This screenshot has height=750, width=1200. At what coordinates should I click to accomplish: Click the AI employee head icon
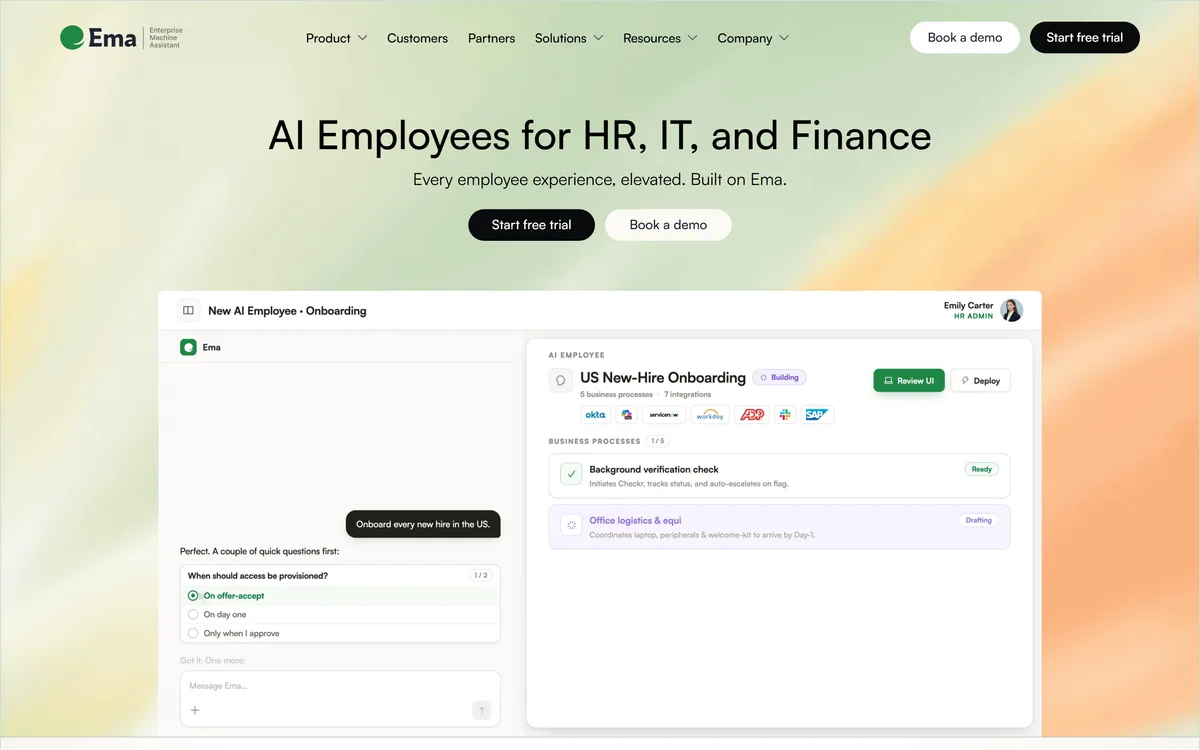[x=561, y=380]
